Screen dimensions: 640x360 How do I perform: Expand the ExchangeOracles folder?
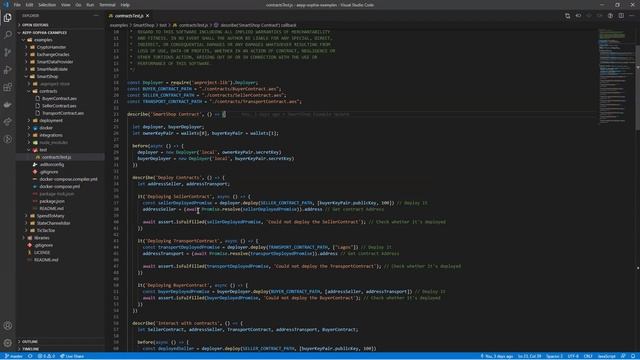[x=60, y=54]
